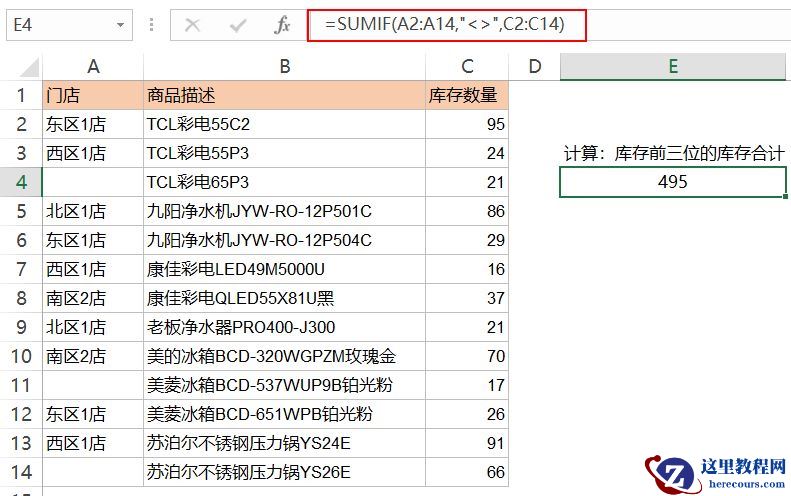Click cell 九阳净水机JYW-RO-12P504C

tap(285, 240)
